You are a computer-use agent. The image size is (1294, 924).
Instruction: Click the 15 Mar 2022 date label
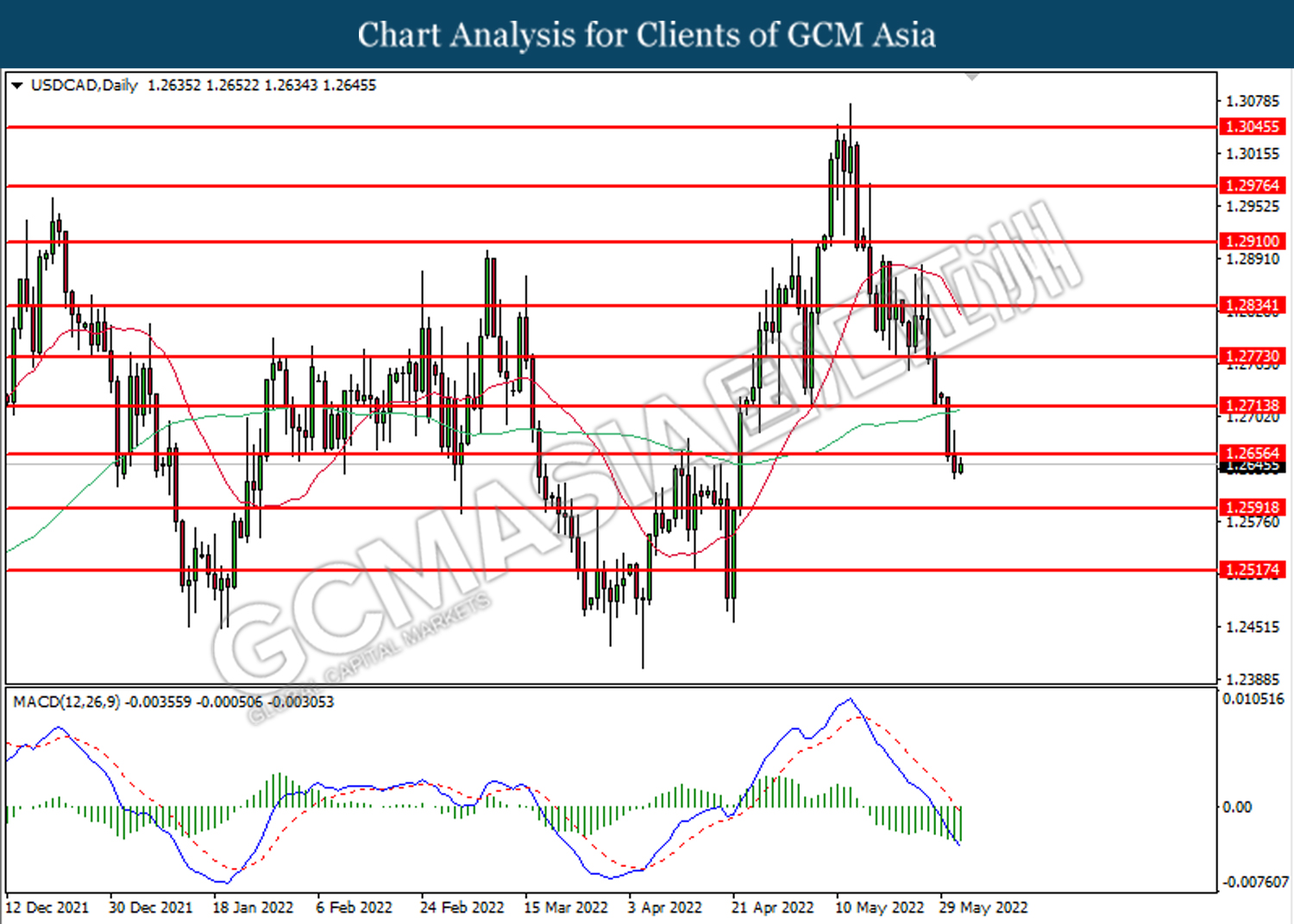(566, 908)
